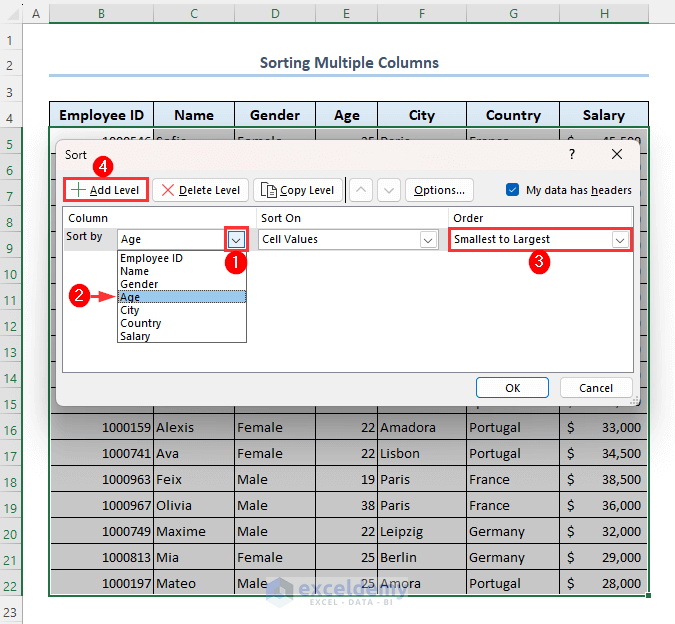Viewport: 675px width, 624px height.
Task: Click the Move Up arrow icon
Action: [x=361, y=190]
